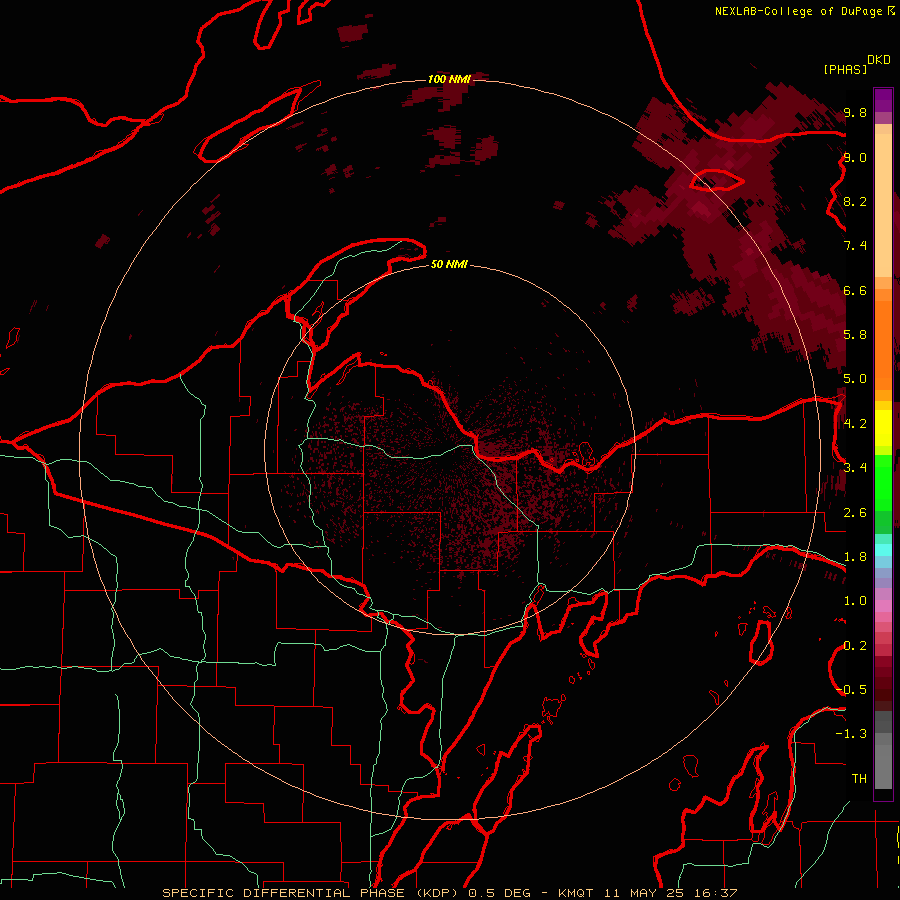Screen dimensions: 900x900
Task: Click the 9.8 value on the color scale
Action: (x=855, y=113)
